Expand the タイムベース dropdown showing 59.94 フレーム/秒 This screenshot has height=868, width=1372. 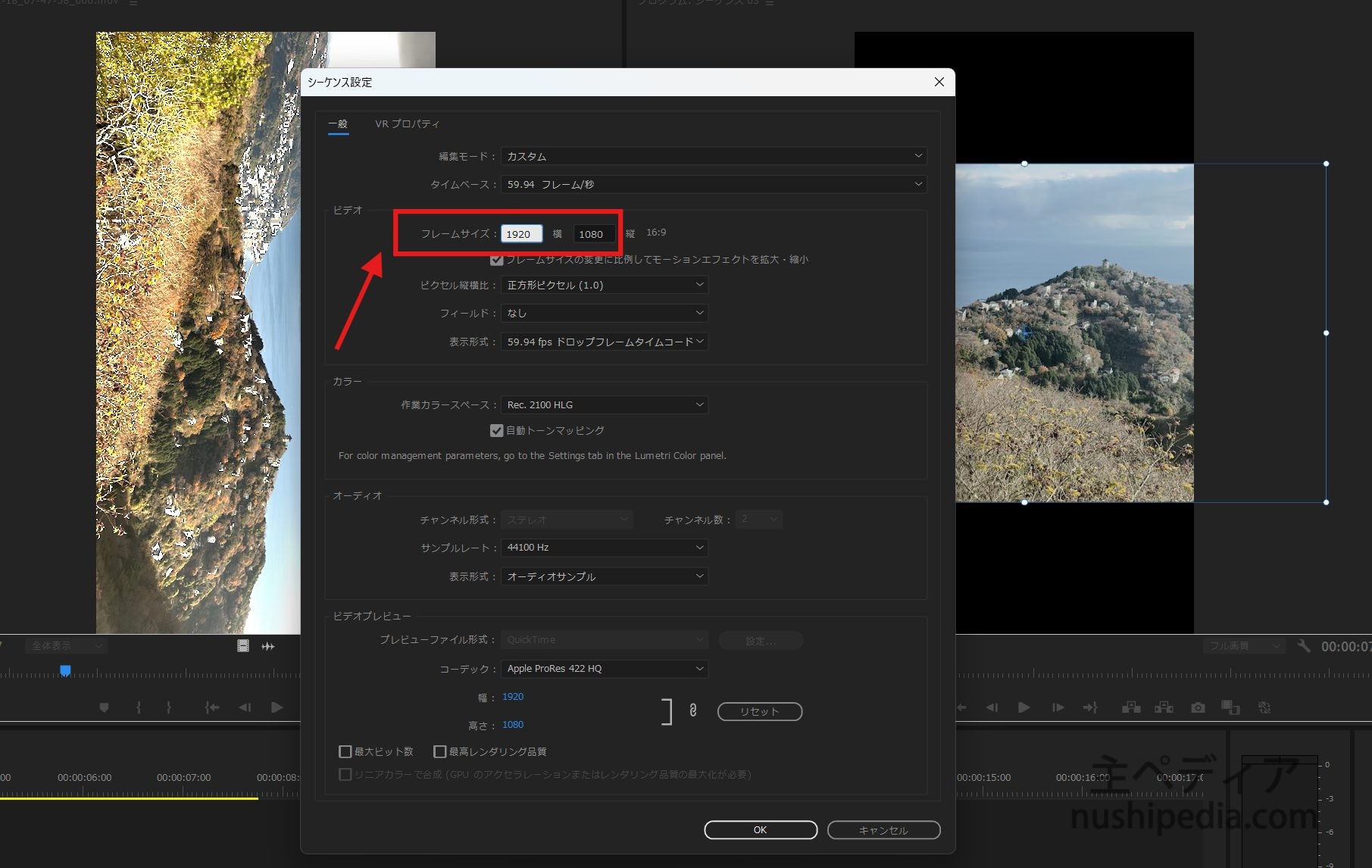(713, 184)
